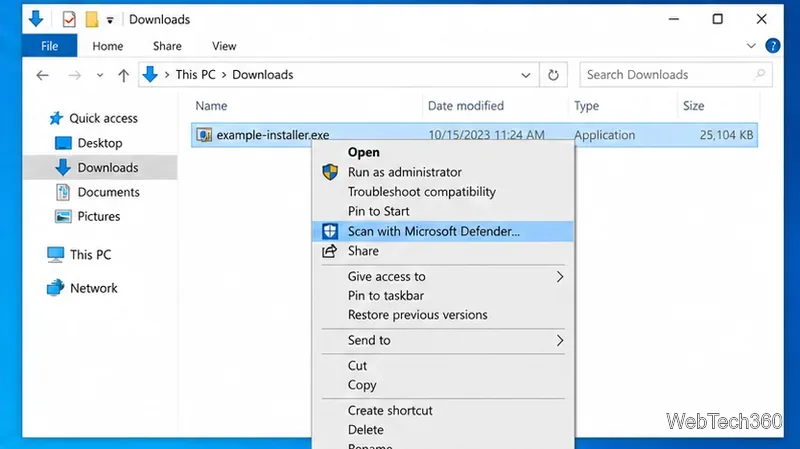Choose Troubleshoot compatibility

coord(443,192)
